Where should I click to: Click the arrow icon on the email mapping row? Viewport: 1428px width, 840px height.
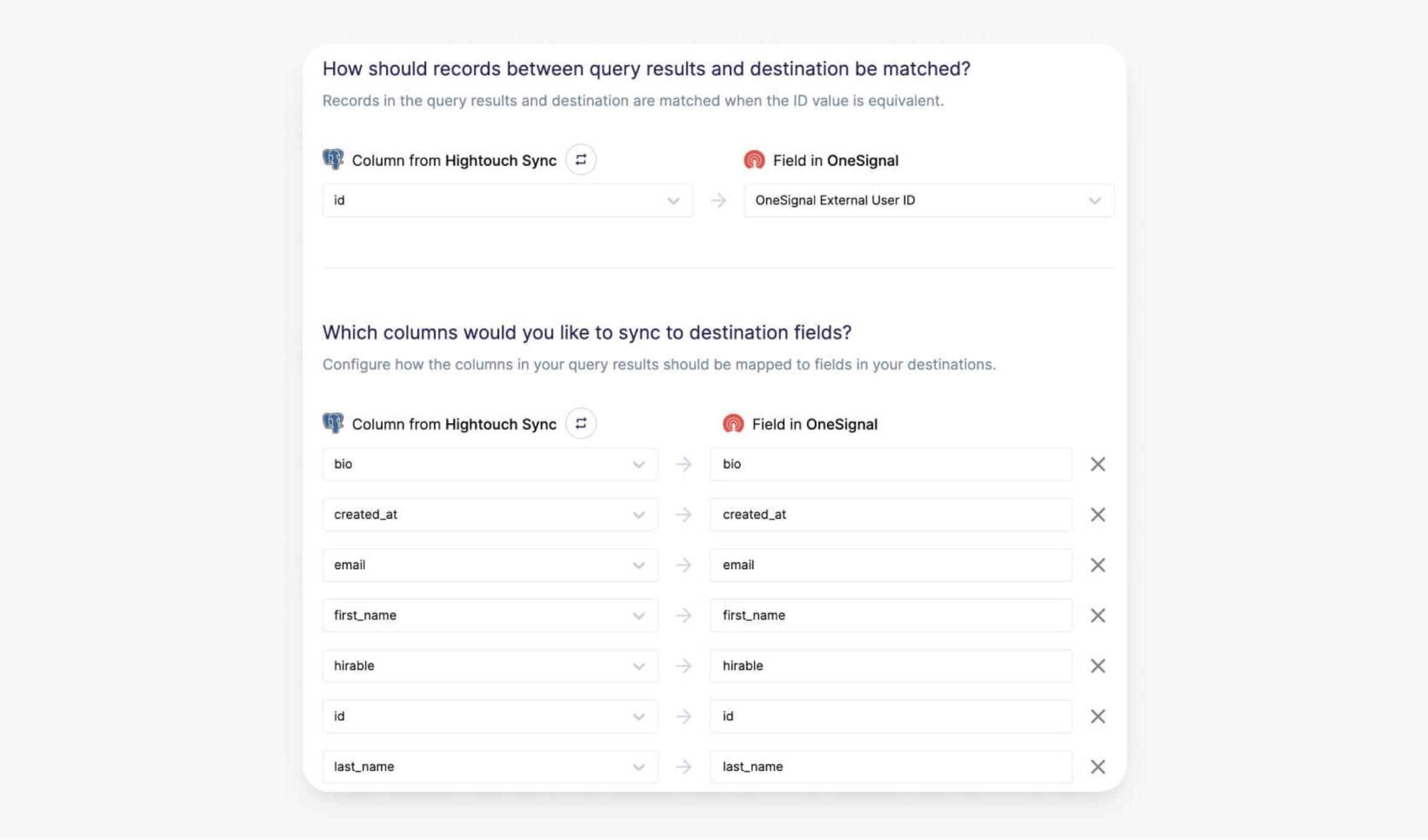pyautogui.click(x=684, y=565)
